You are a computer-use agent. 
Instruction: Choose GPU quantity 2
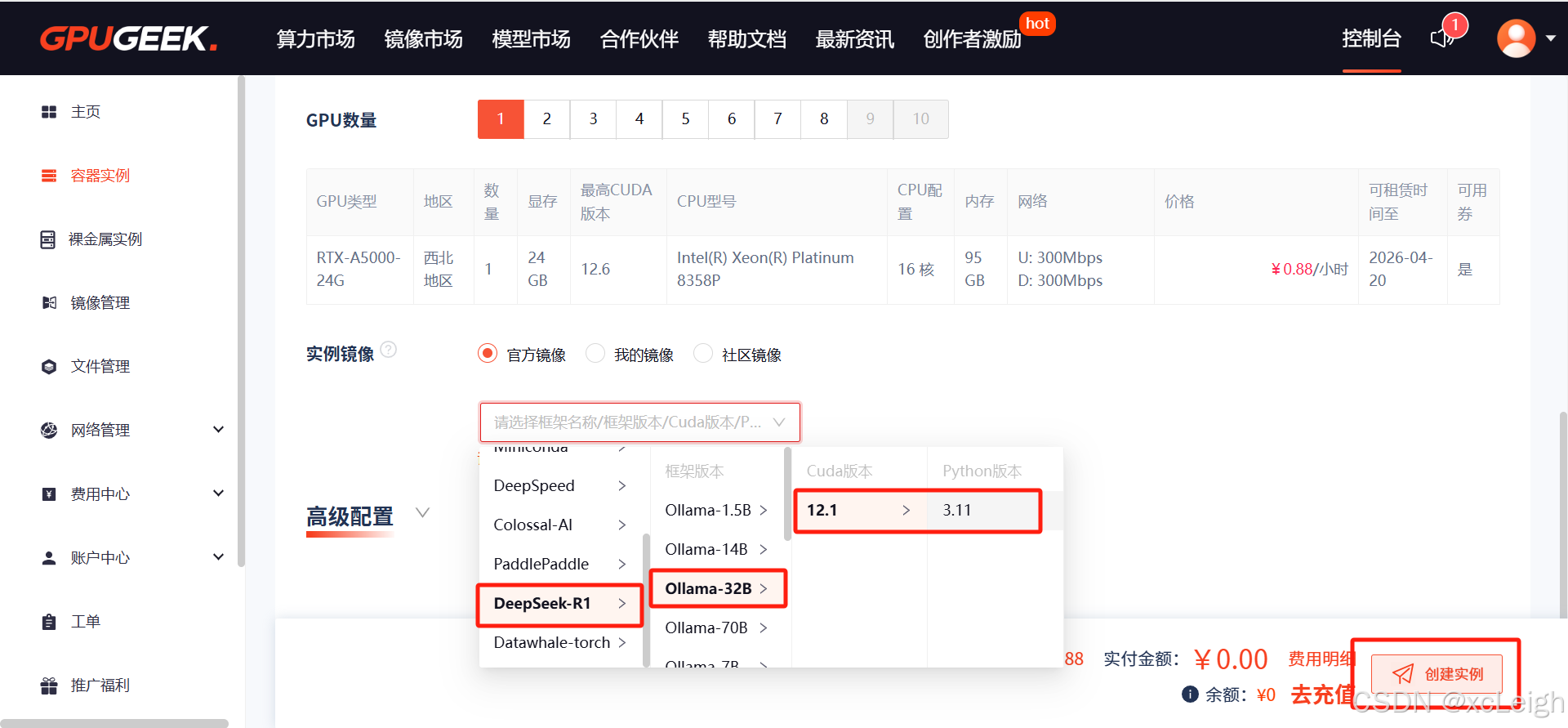tap(547, 119)
